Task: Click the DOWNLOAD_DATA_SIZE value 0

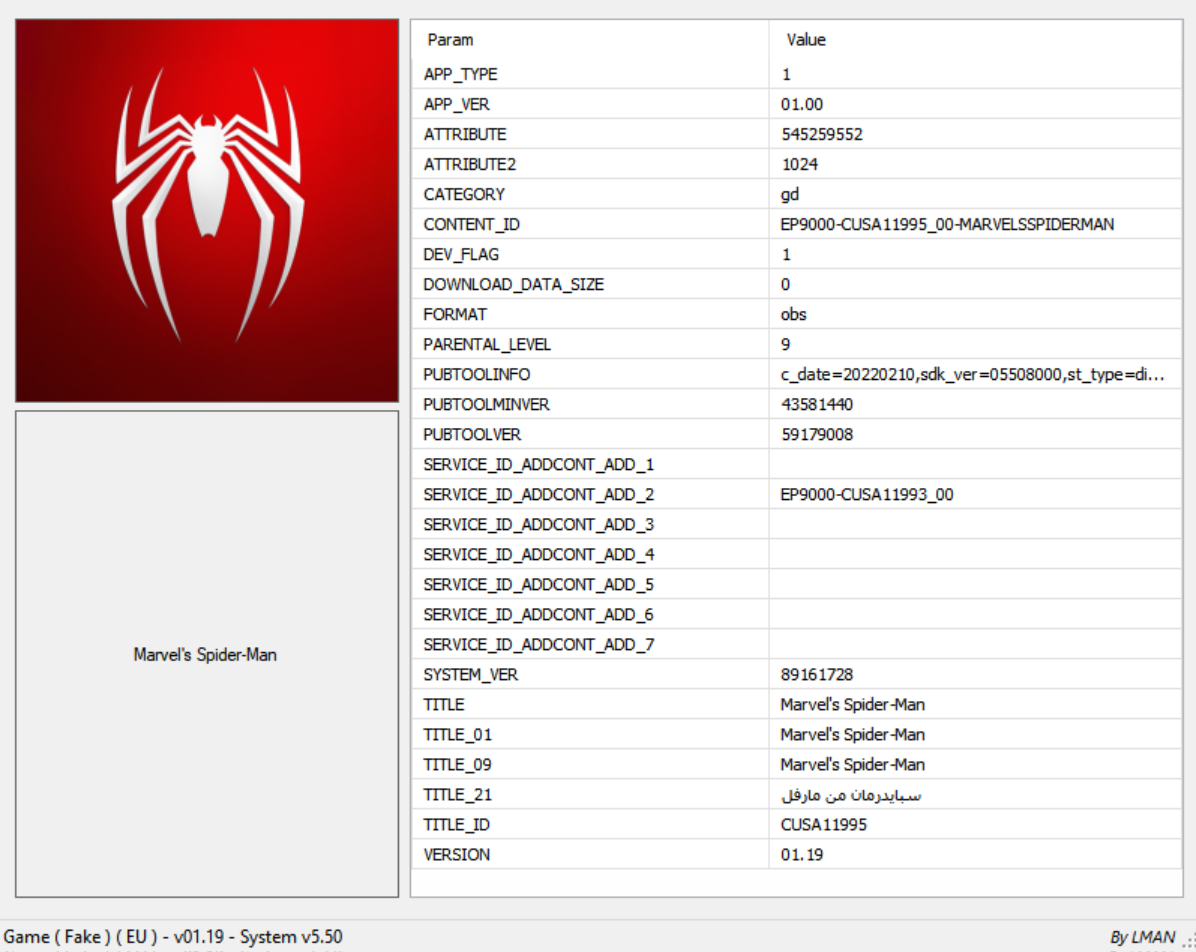Action: tap(786, 284)
